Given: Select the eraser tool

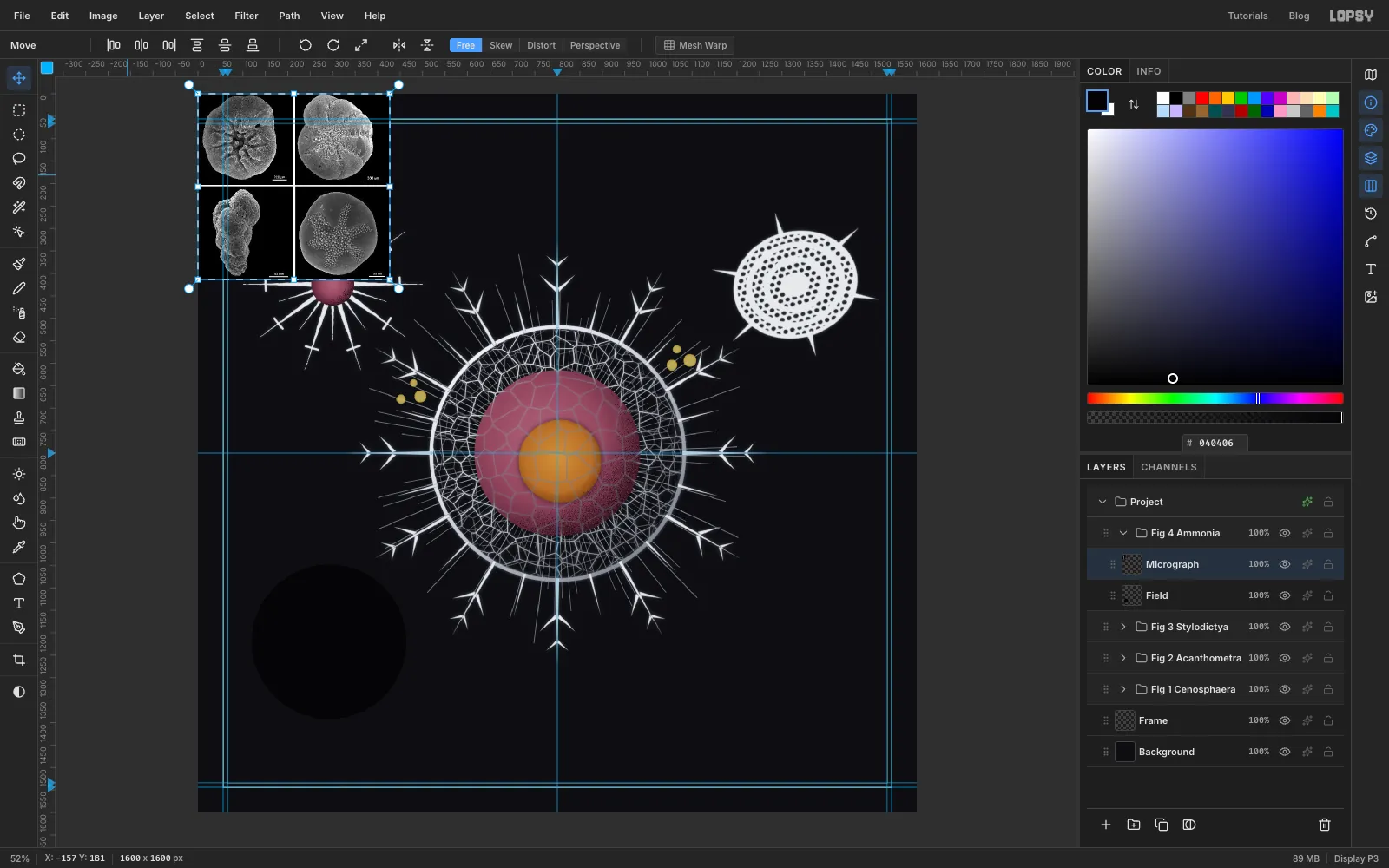Looking at the screenshot, I should coord(18,337).
